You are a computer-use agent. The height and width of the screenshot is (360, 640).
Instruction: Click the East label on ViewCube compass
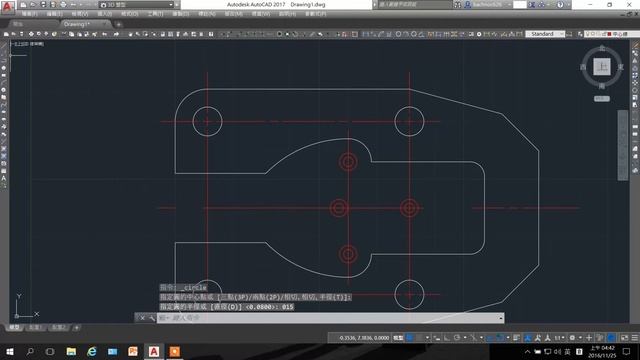tap(620, 67)
